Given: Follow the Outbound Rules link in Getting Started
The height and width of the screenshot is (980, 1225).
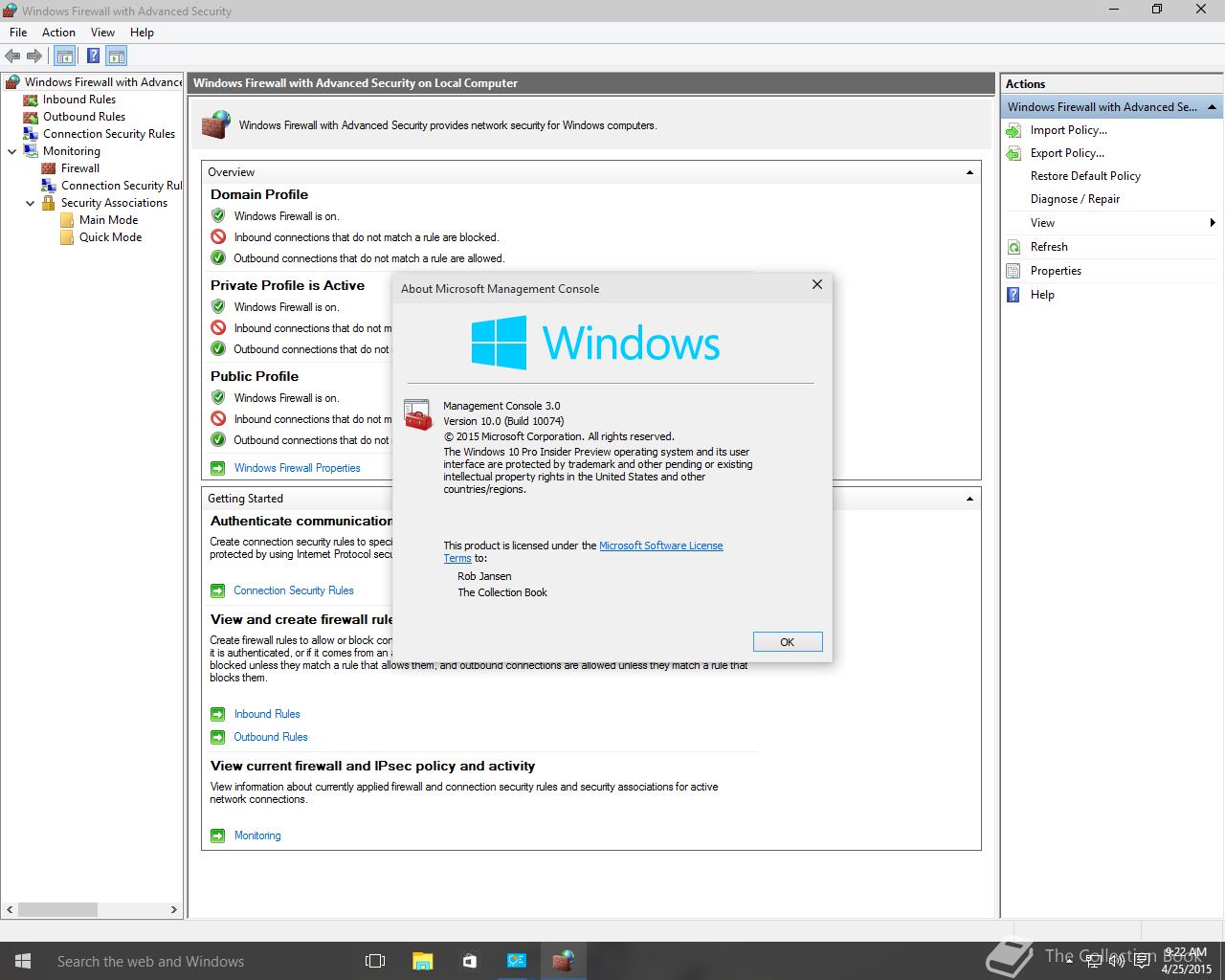Looking at the screenshot, I should click(271, 737).
